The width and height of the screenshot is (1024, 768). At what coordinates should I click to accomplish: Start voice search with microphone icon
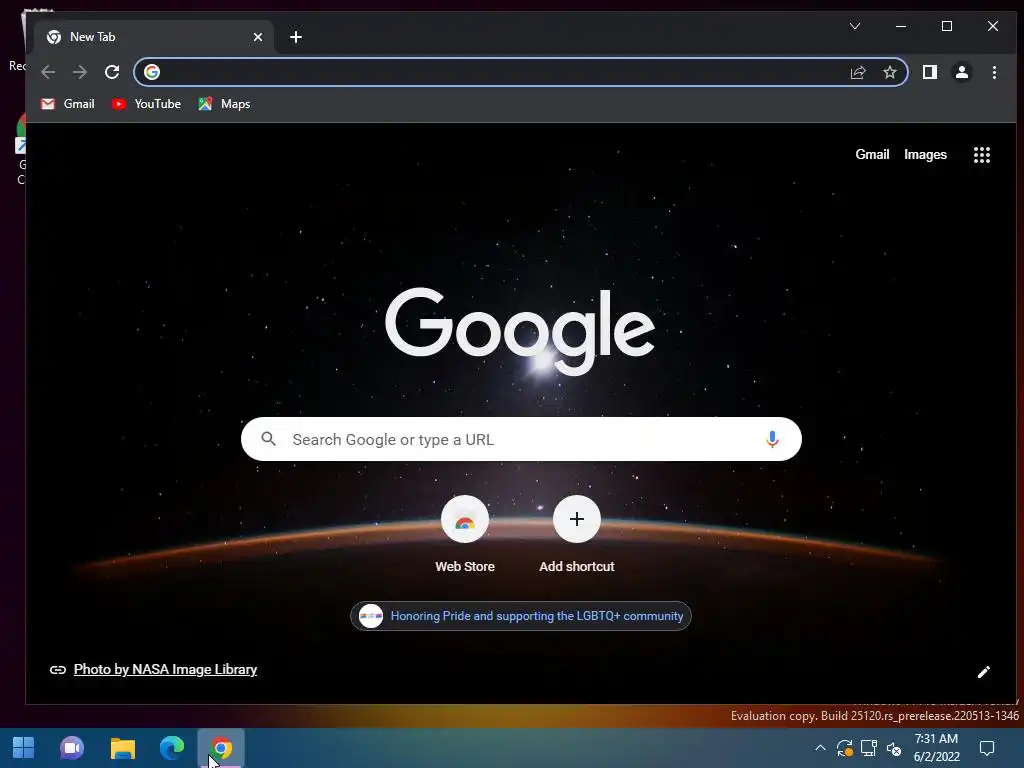pos(772,440)
